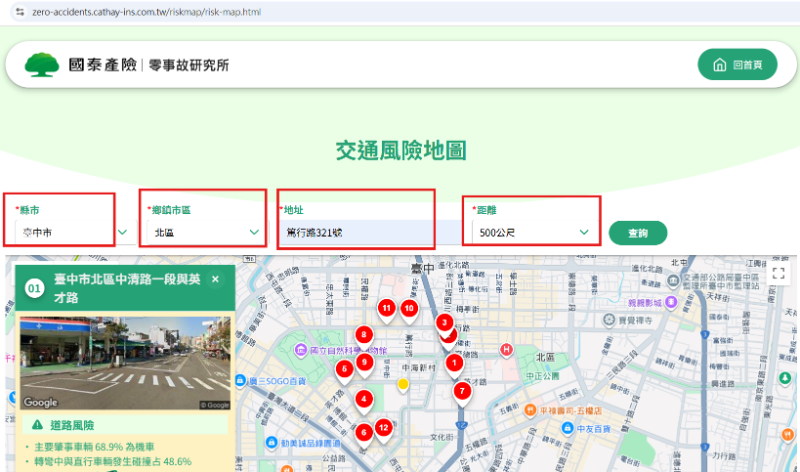Select map marker number 1
Screen dimensions: 800x472
454,363
